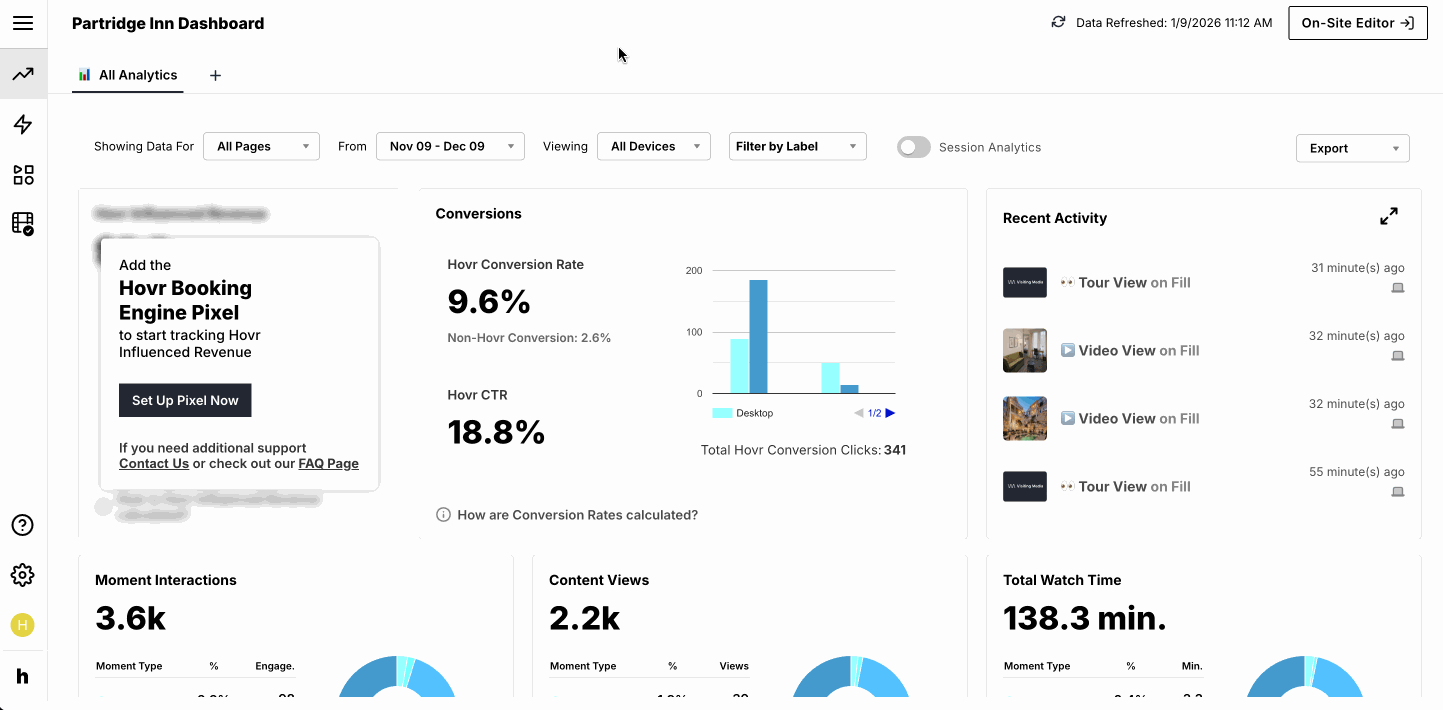The height and width of the screenshot is (710, 1443).
Task: Open the help question mark icon
Action: pos(22,525)
